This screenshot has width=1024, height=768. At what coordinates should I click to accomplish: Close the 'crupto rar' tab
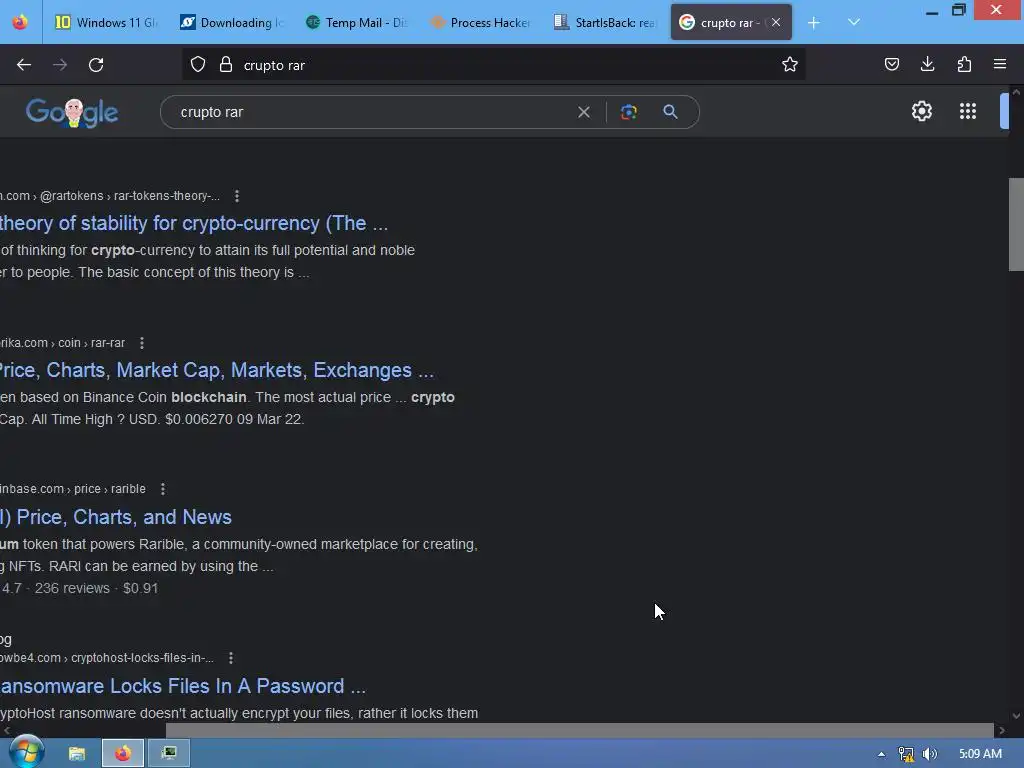[776, 22]
